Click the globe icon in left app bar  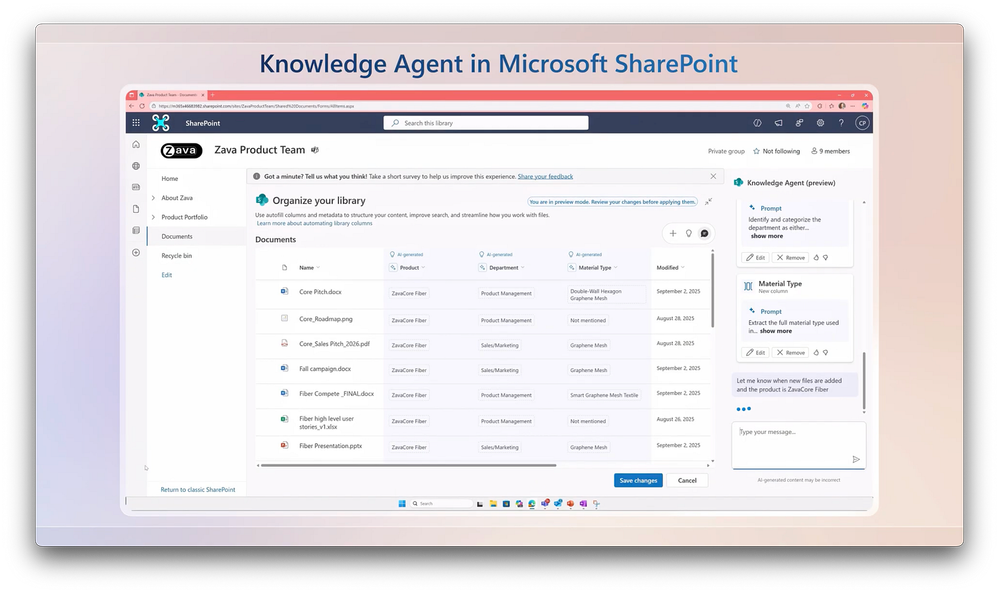pos(136,166)
